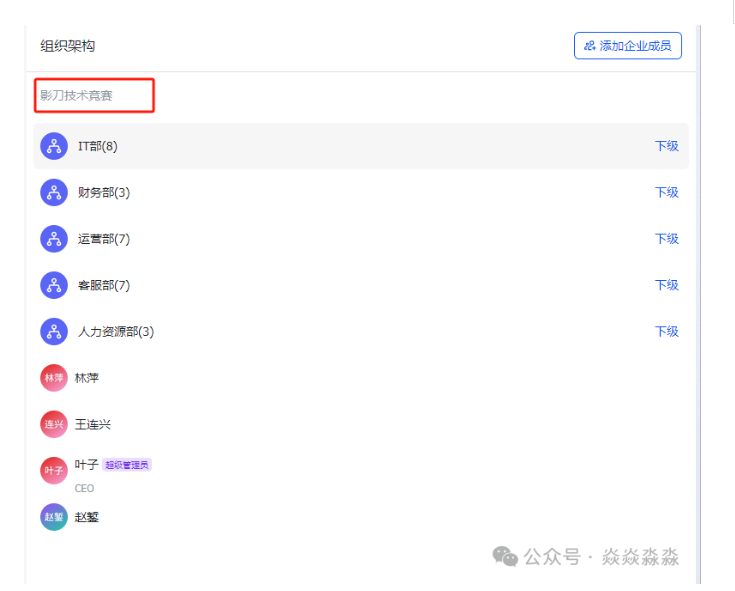Image resolution: width=735 pixels, height=591 pixels.
Task: Expand 下级 for 财务部
Action: [x=666, y=192]
